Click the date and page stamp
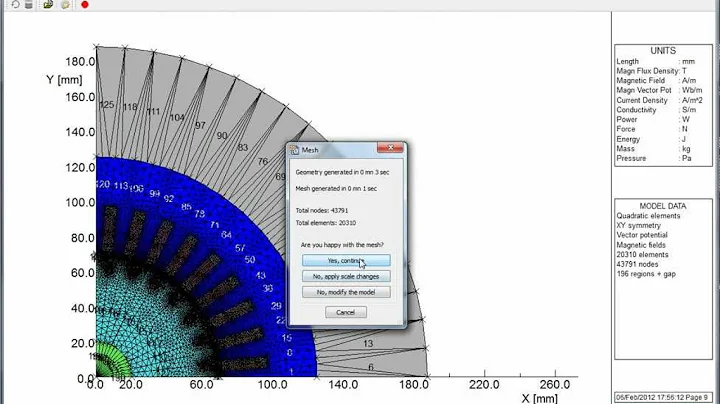Image resolution: width=720 pixels, height=404 pixels. coord(661,397)
